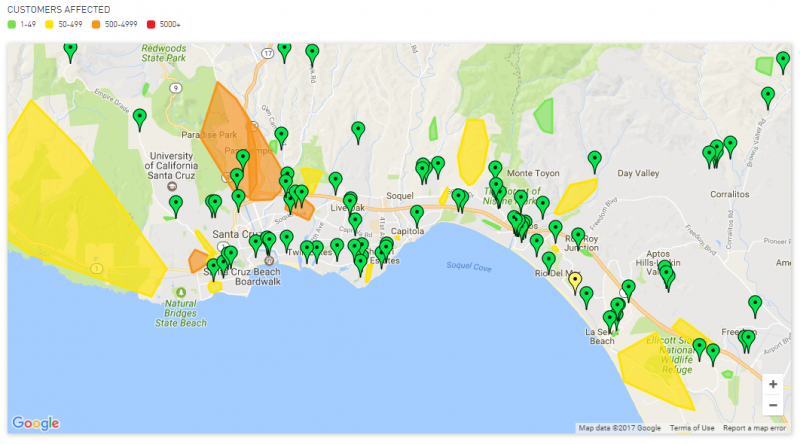Open the Terms of Use link
Image resolution: width=800 pixels, height=444 pixels.
(692, 428)
